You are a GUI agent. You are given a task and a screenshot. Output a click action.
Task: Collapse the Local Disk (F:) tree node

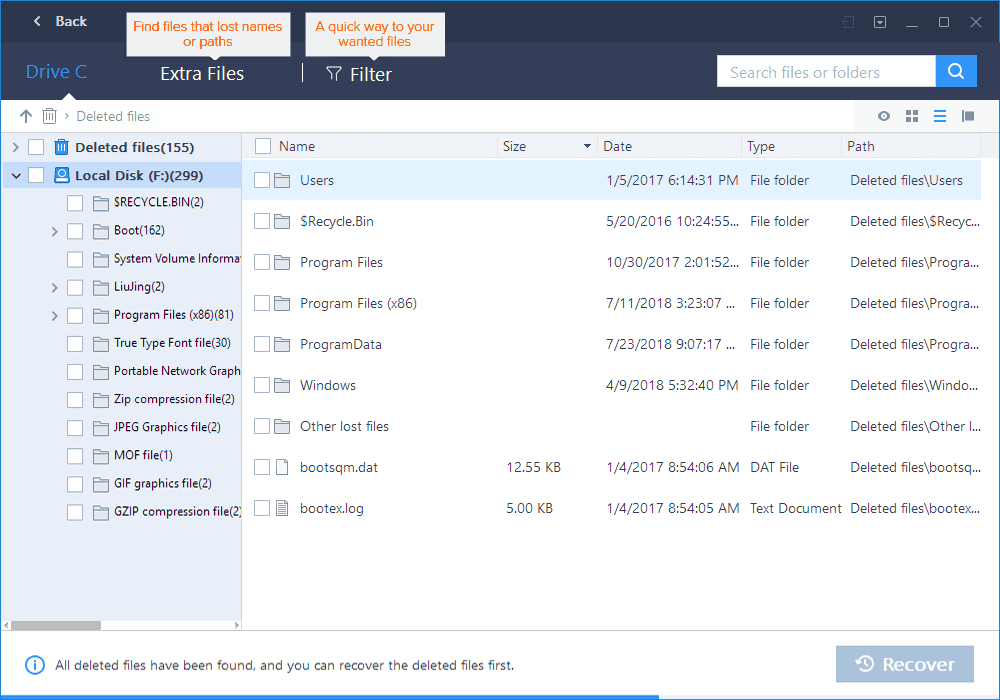(x=16, y=175)
